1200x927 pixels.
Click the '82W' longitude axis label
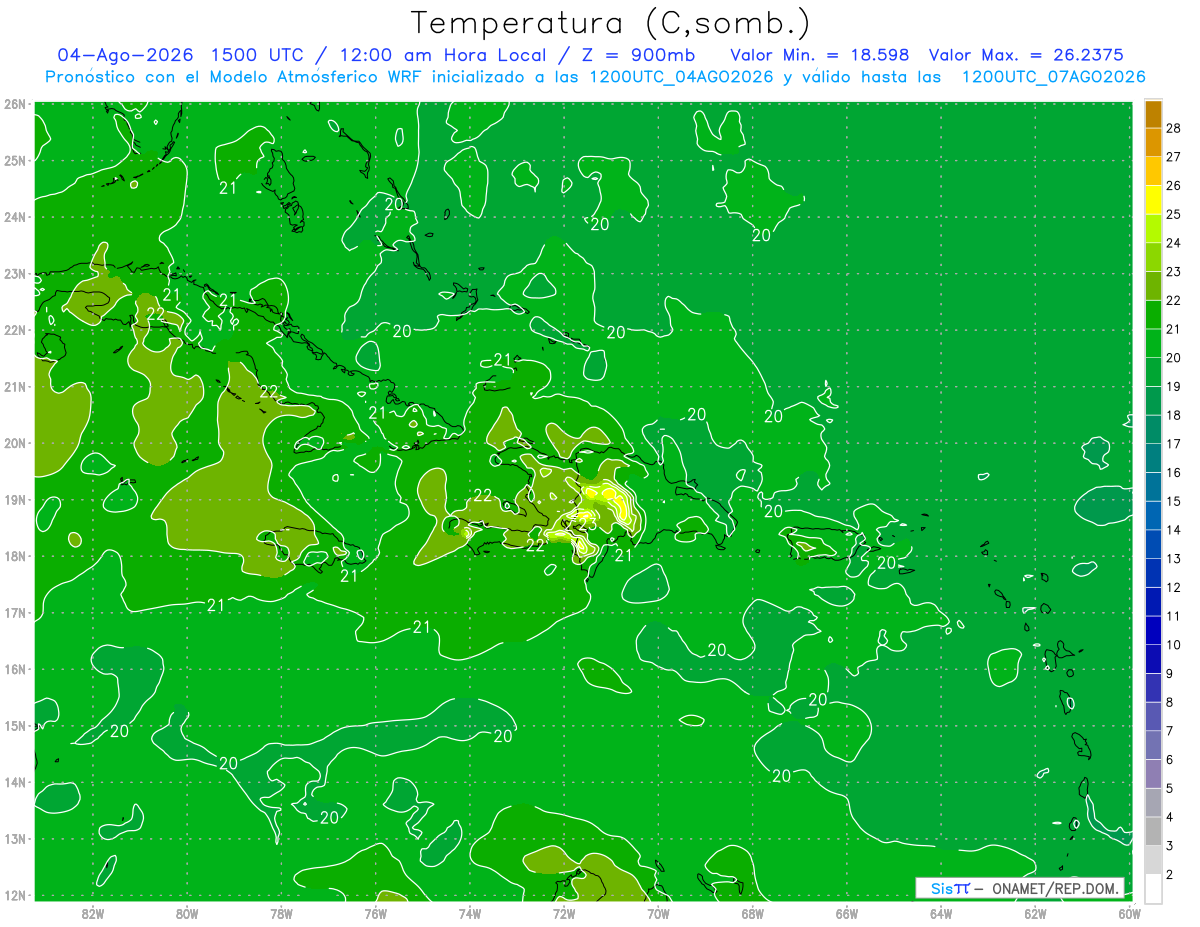93,913
